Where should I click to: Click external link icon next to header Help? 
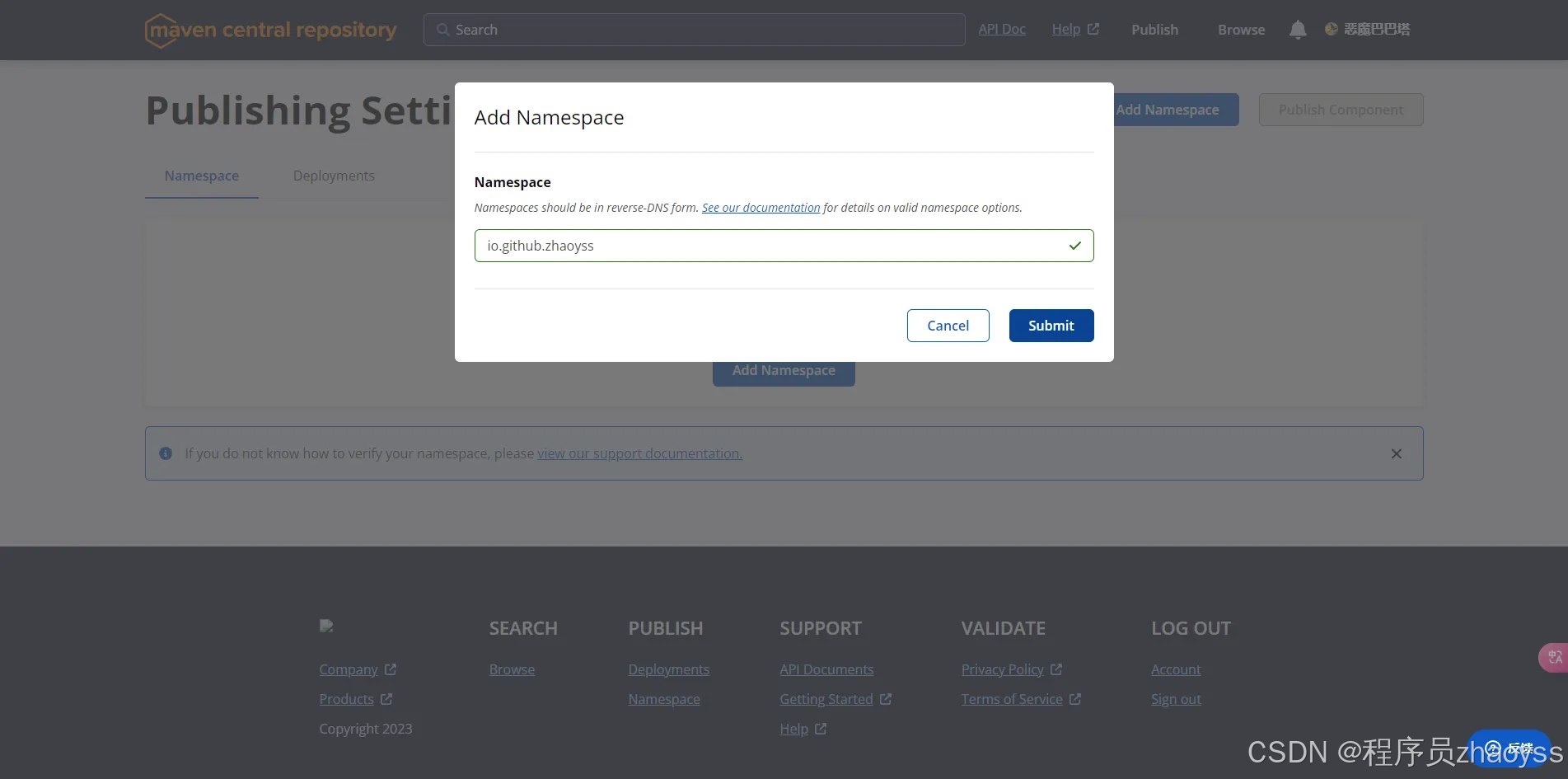[1093, 29]
